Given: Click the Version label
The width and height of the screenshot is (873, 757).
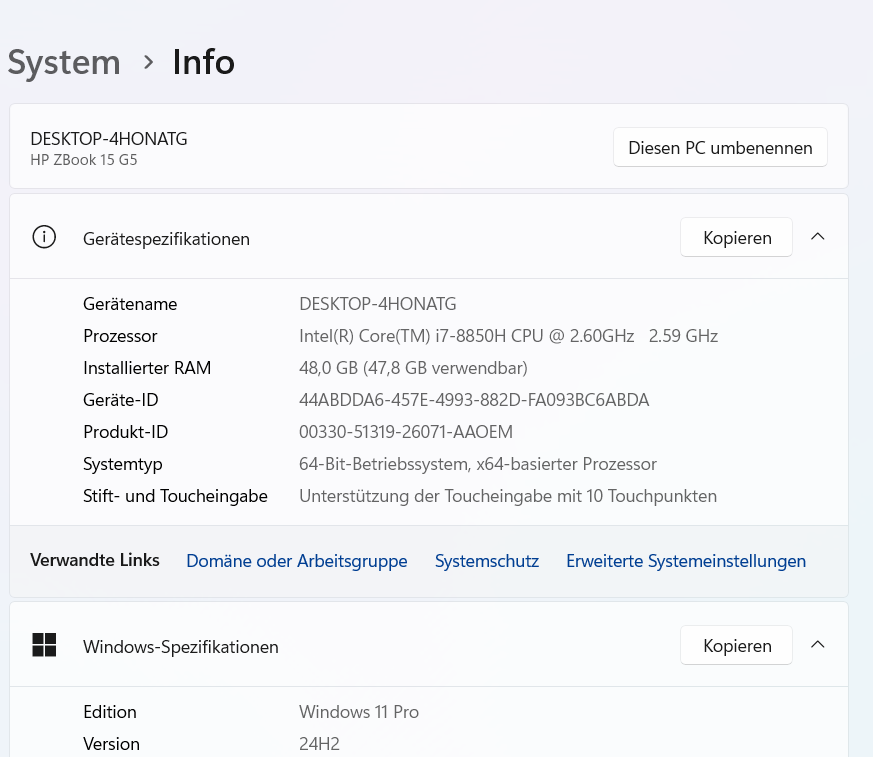Looking at the screenshot, I should (x=111, y=744).
